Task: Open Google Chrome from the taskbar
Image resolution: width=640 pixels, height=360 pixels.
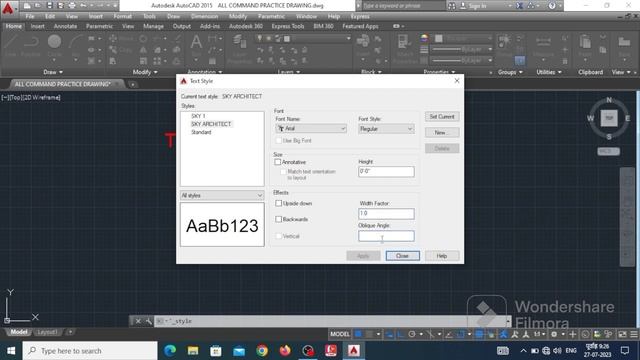Action: [x=262, y=351]
